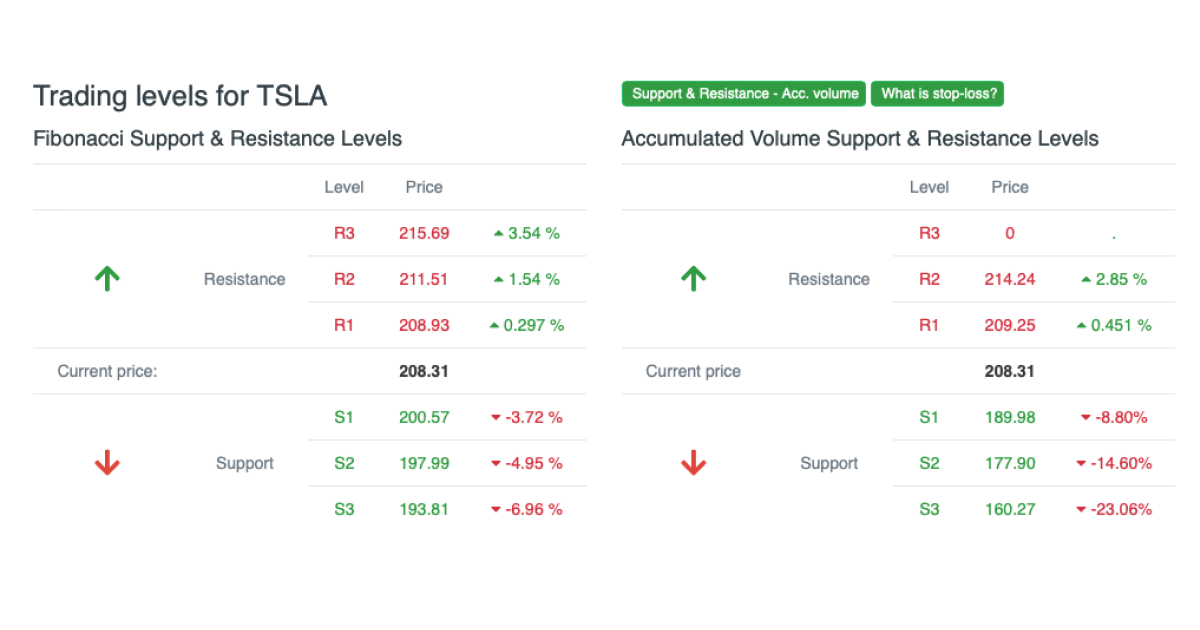The height and width of the screenshot is (630, 1200).
Task: Click the Price column header in Fibonacci table
Action: [x=424, y=187]
